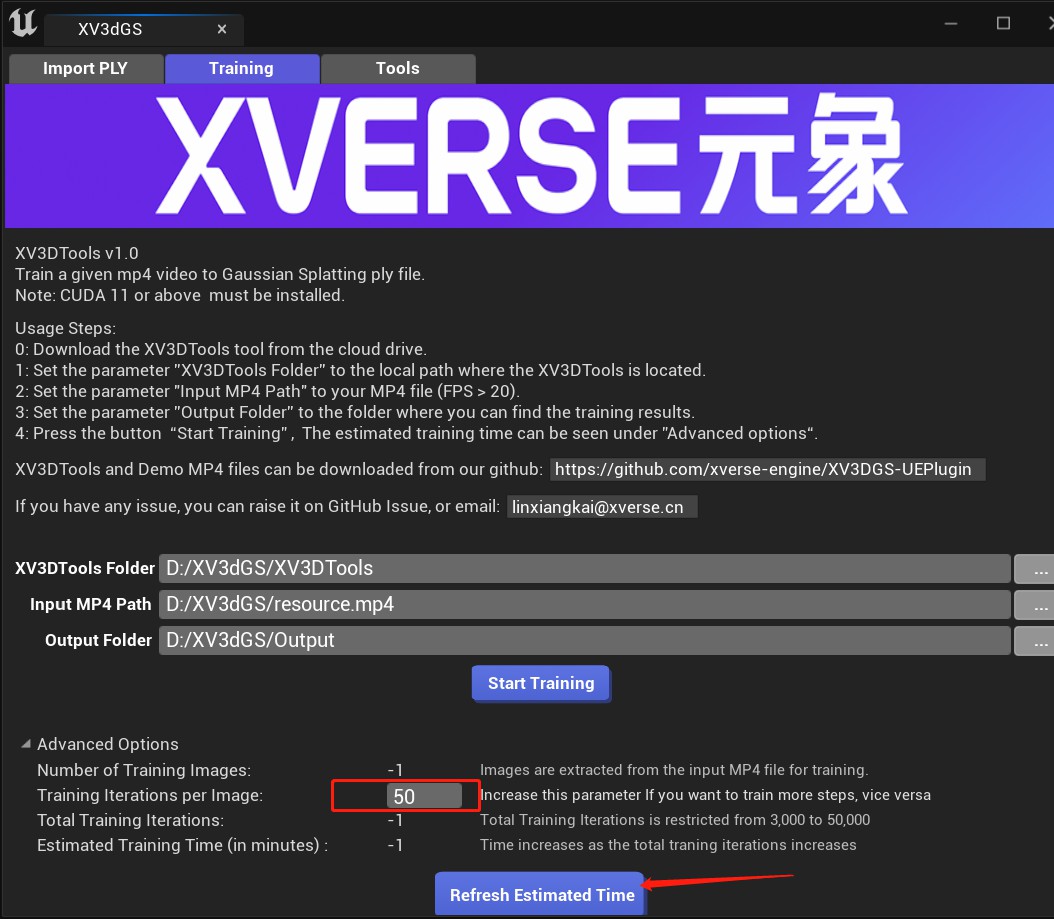The height and width of the screenshot is (919, 1054).
Task: Start the training process
Action: click(x=541, y=684)
